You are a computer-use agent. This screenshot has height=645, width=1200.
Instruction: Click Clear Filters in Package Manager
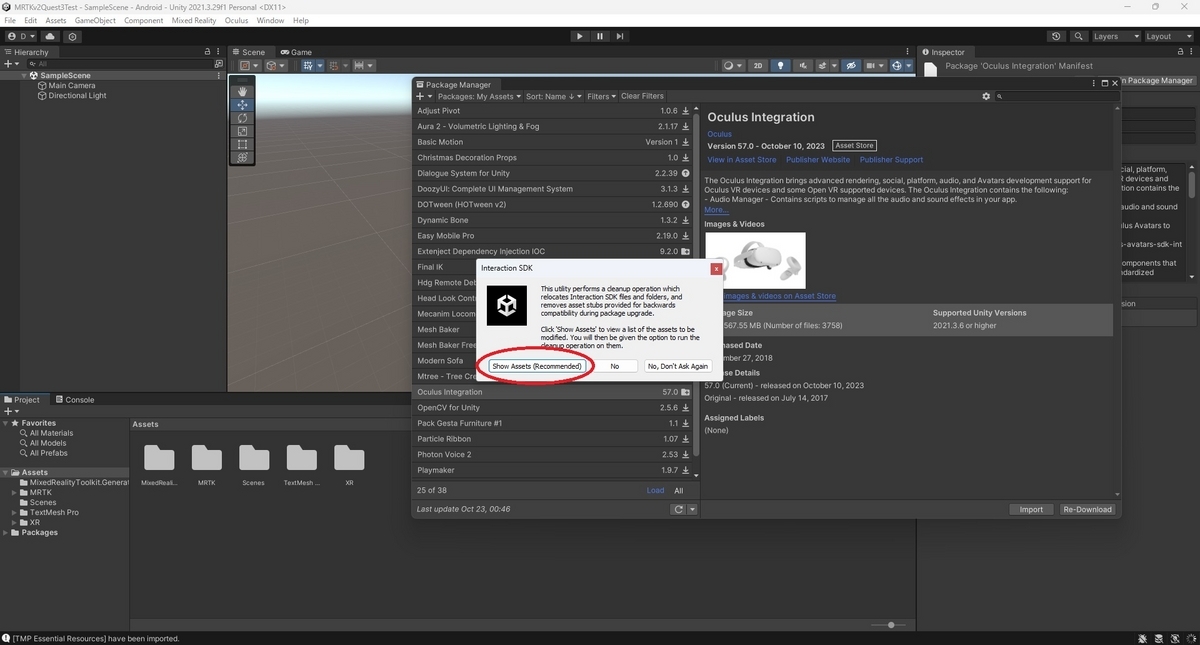click(642, 97)
